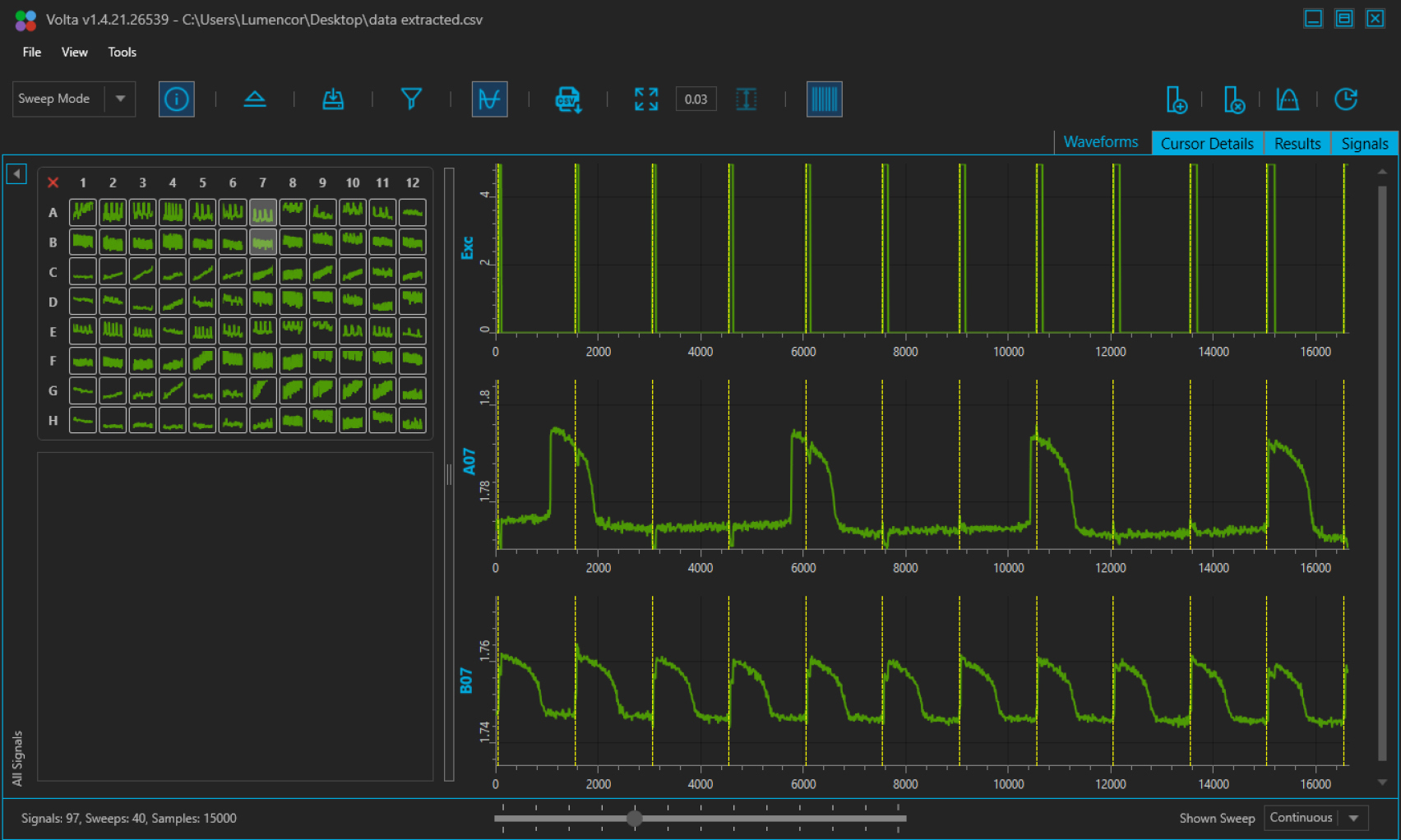Switch to the Results tab
Viewport: 1401px width, 840px height.
(x=1297, y=143)
